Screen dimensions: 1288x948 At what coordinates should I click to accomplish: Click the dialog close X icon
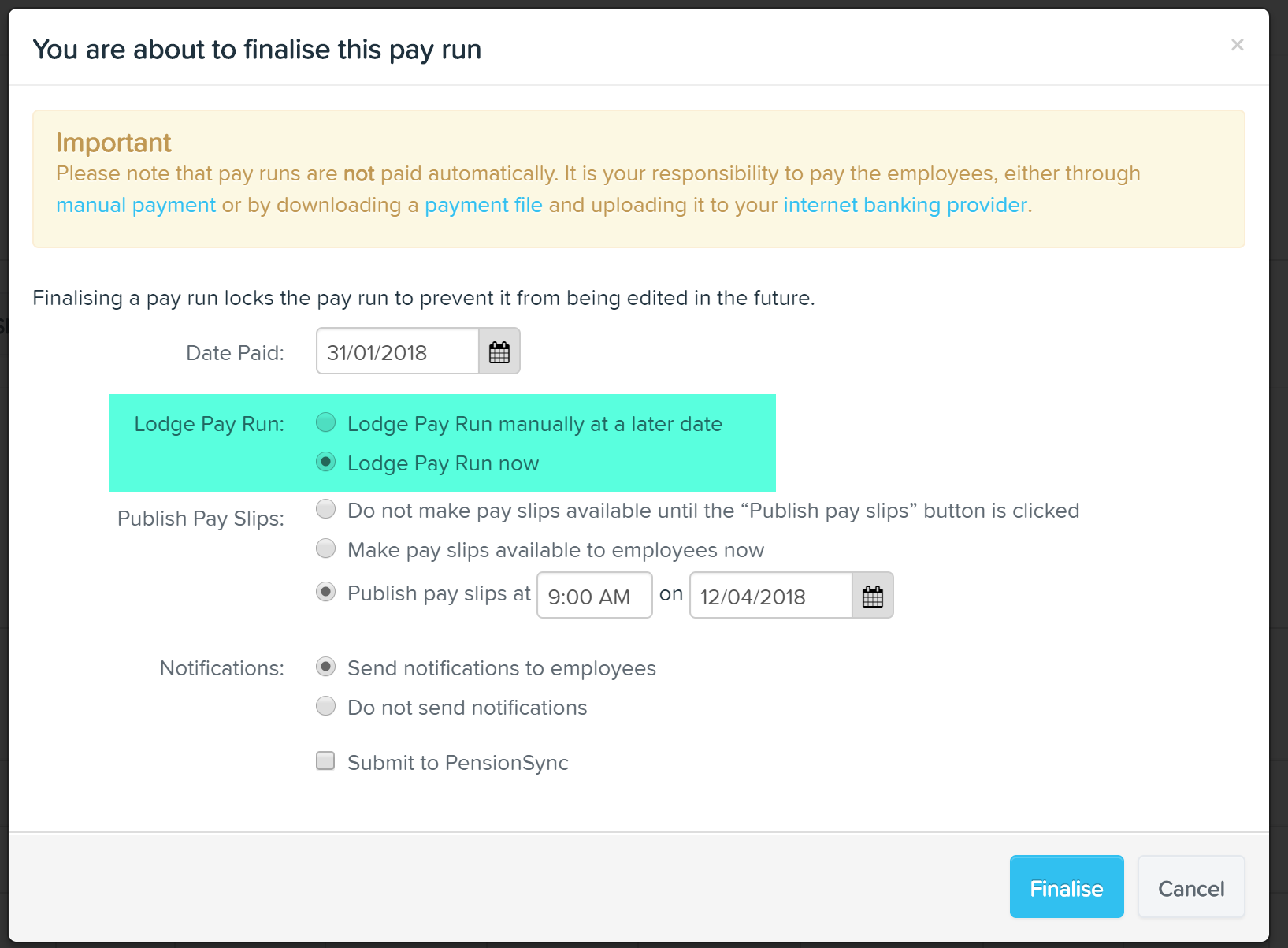[1237, 45]
